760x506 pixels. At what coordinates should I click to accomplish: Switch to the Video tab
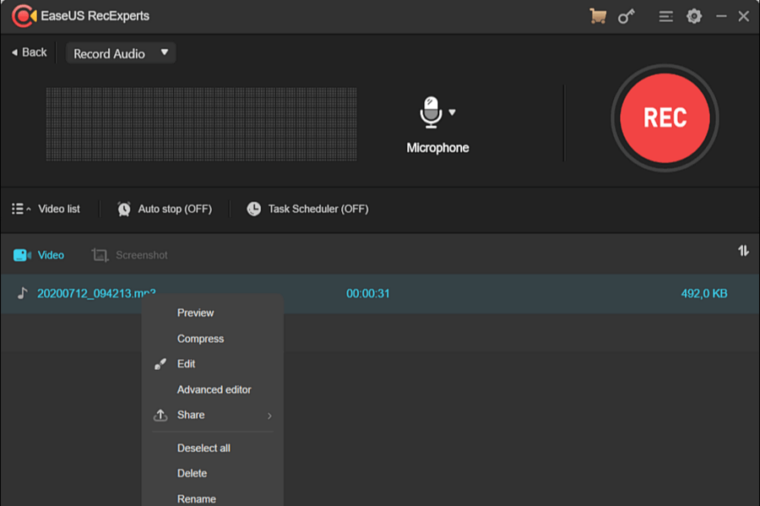39,255
